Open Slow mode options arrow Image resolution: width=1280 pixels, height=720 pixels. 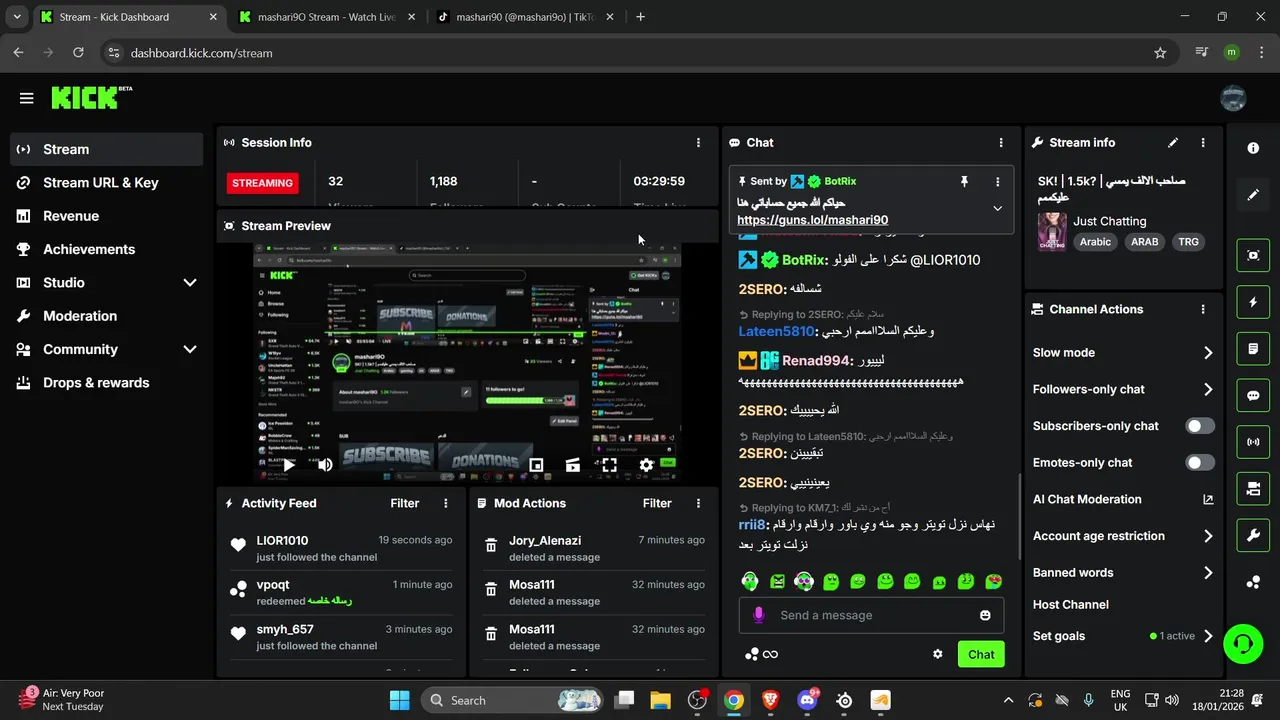coord(1208,353)
